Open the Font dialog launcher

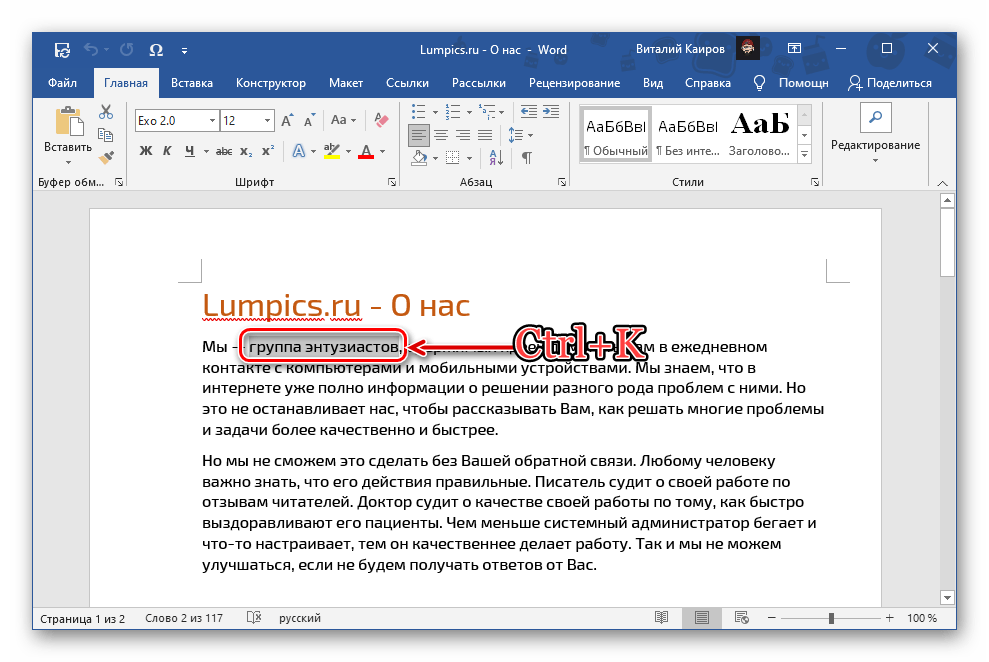coord(392,182)
